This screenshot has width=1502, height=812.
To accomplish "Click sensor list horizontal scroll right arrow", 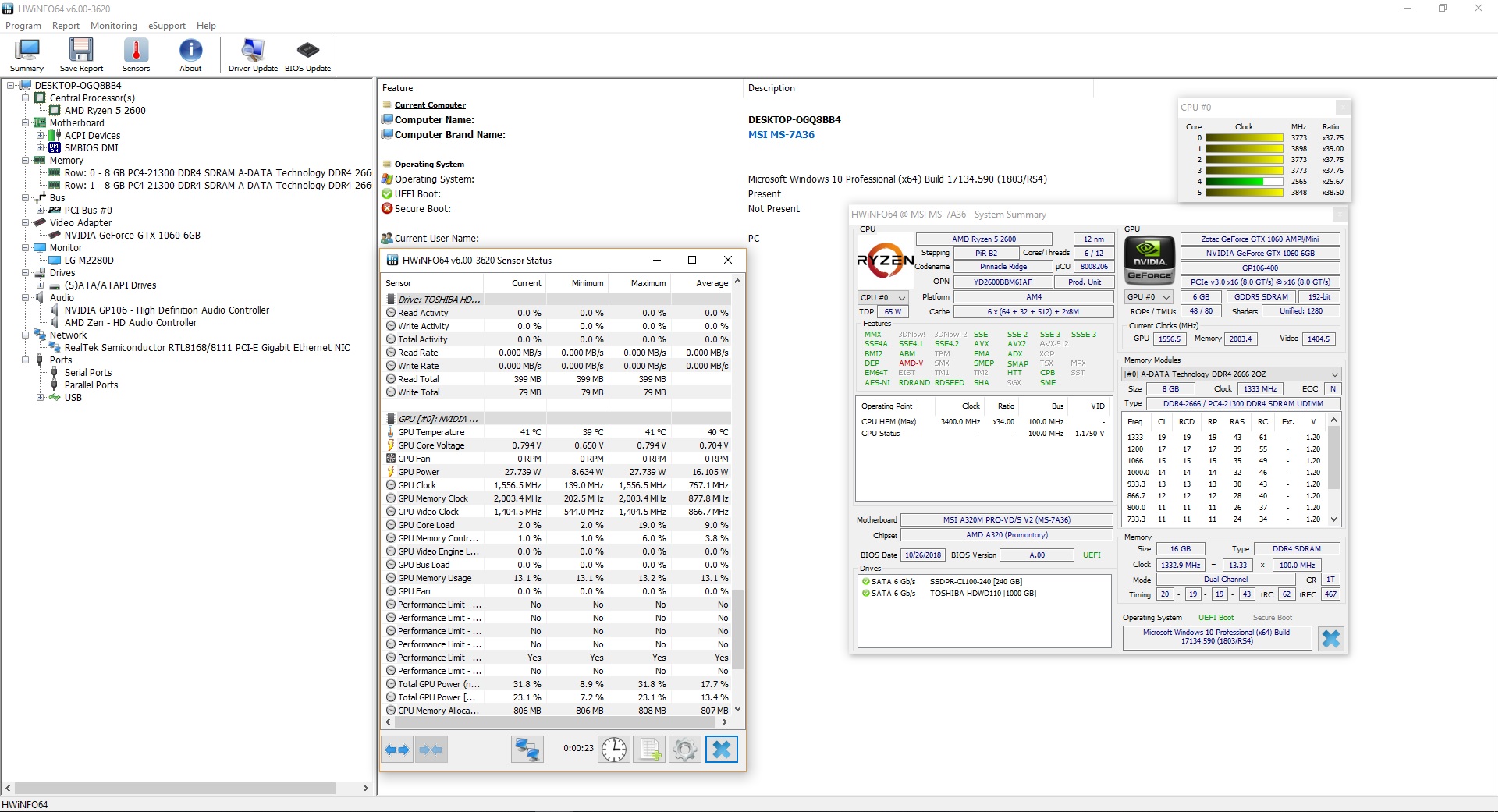I will [x=725, y=723].
